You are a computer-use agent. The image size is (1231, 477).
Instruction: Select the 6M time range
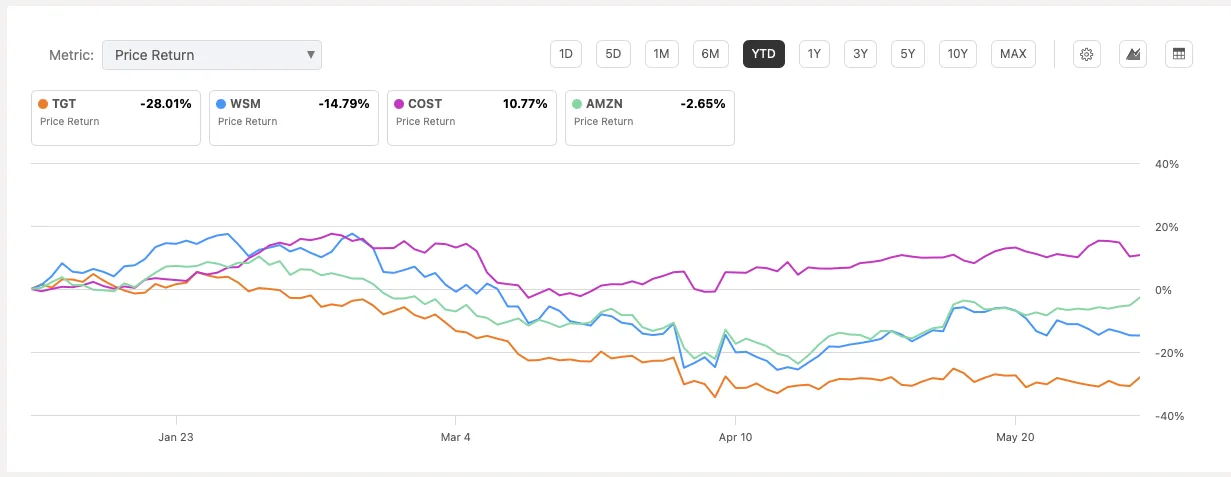pyautogui.click(x=710, y=54)
